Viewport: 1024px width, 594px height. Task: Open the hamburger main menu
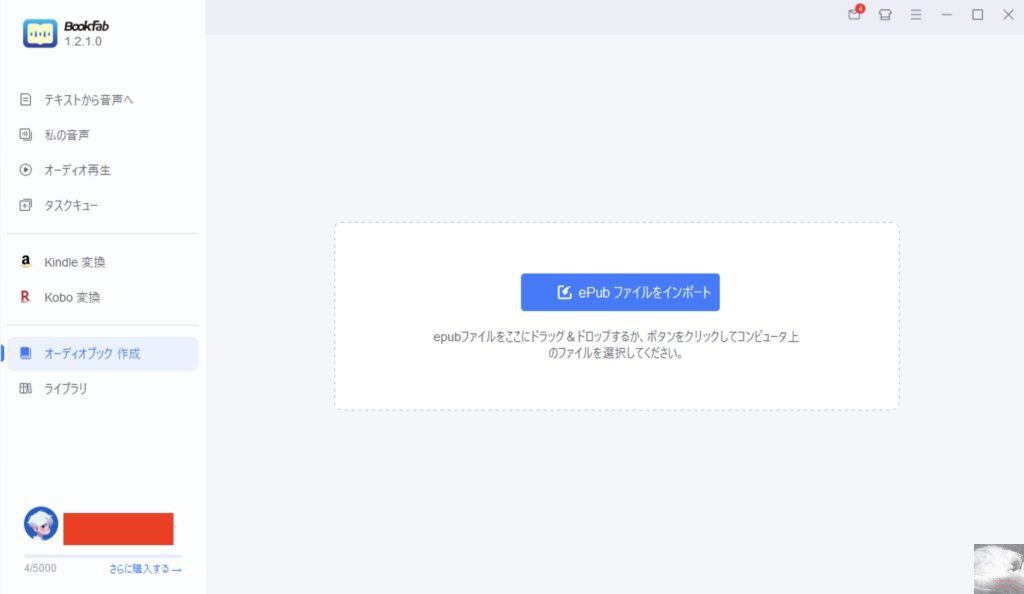(915, 15)
